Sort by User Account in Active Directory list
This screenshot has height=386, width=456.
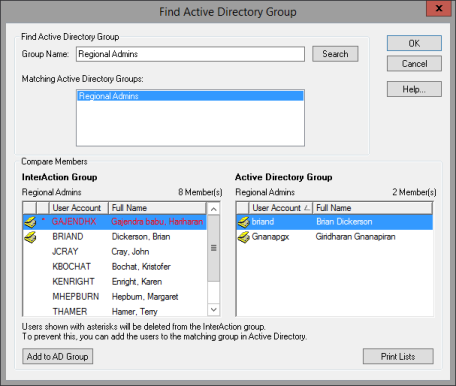coord(280,208)
